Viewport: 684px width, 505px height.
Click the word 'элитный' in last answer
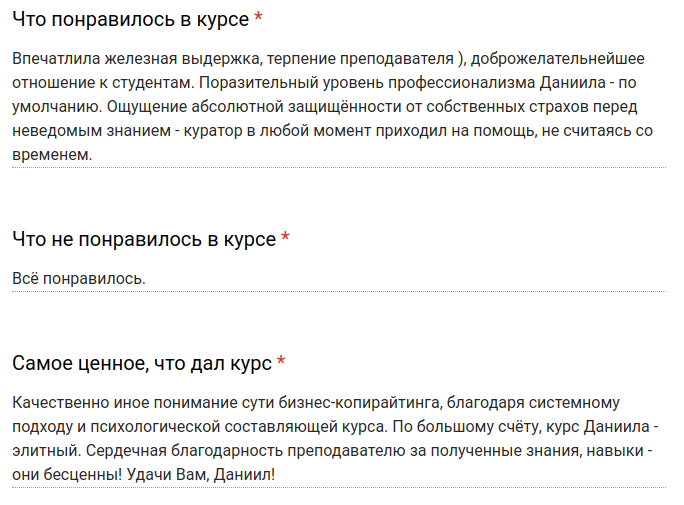(x=46, y=451)
